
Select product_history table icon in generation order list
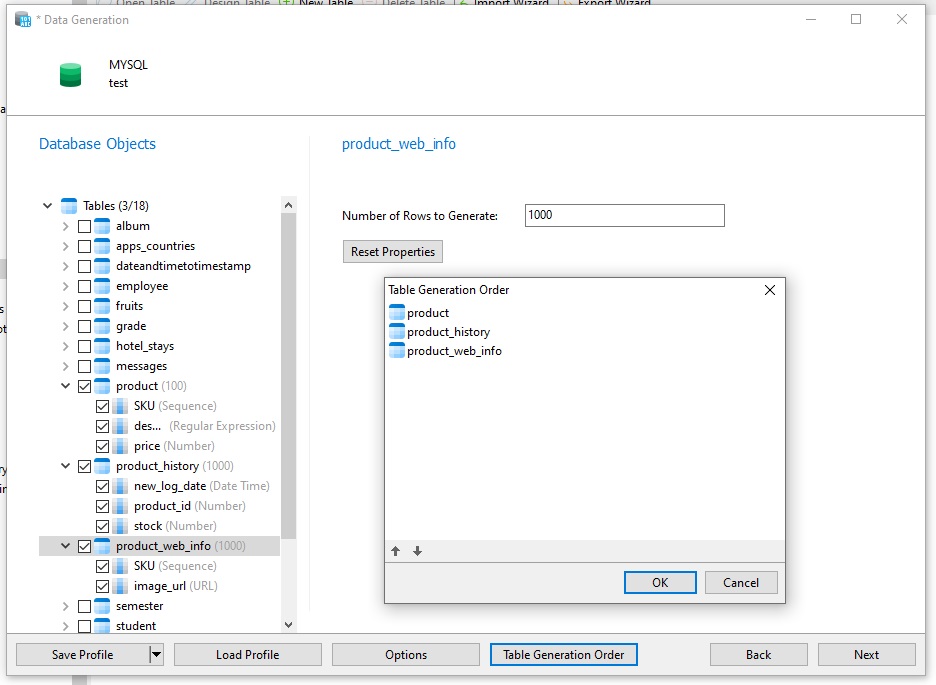(x=397, y=332)
